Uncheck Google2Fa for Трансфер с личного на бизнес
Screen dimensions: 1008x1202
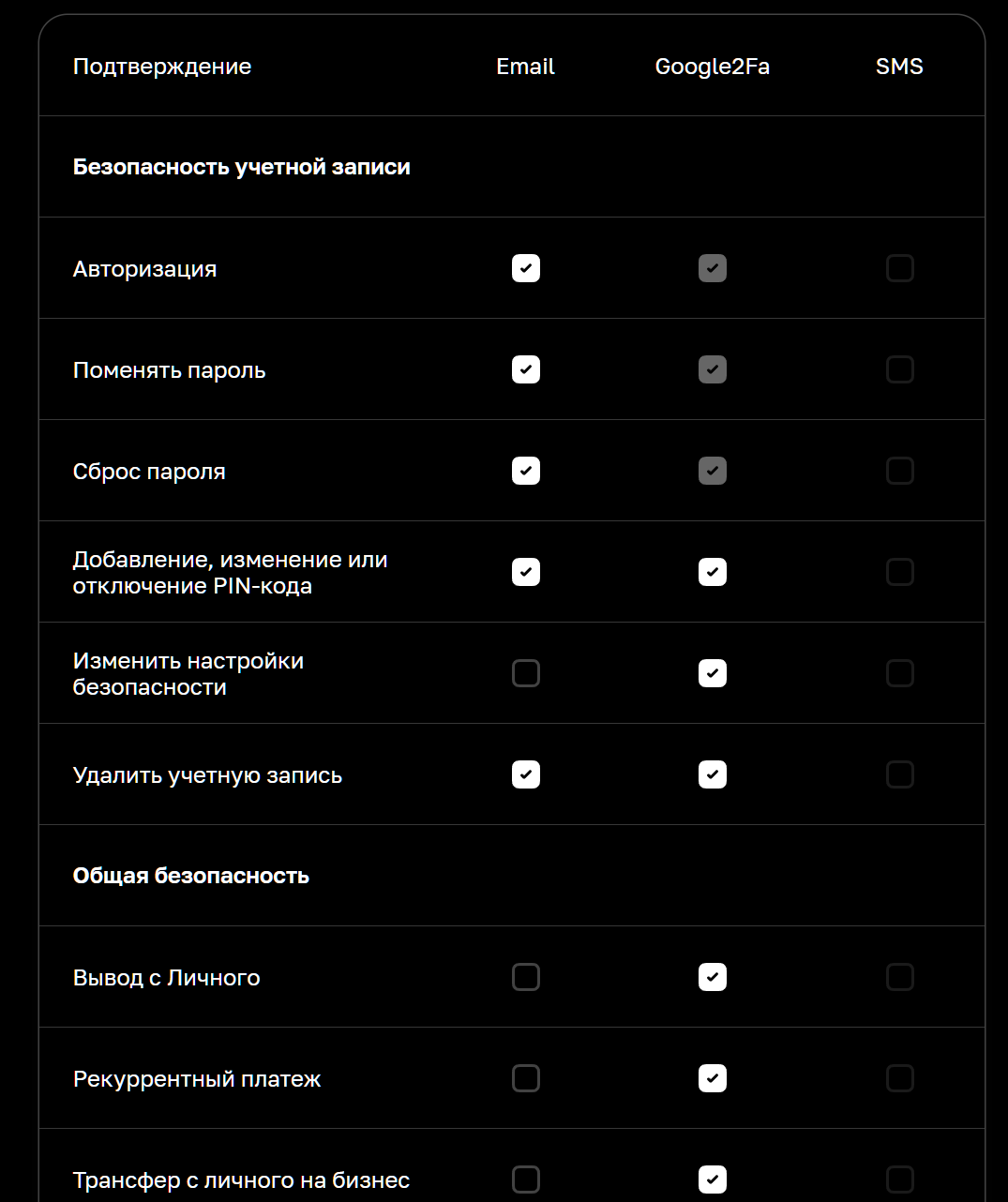point(713,1179)
